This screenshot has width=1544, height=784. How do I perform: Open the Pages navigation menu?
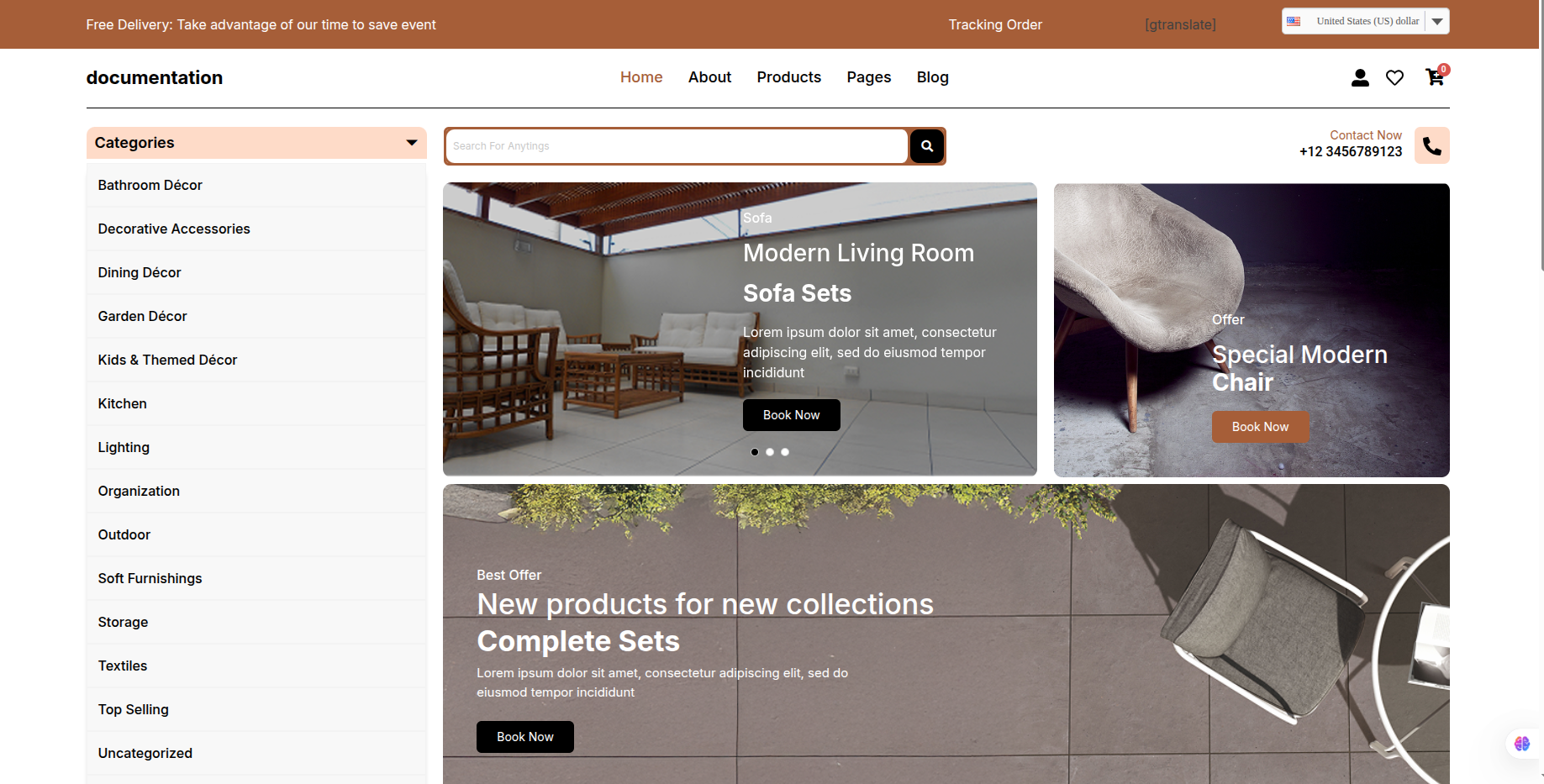pyautogui.click(x=868, y=77)
